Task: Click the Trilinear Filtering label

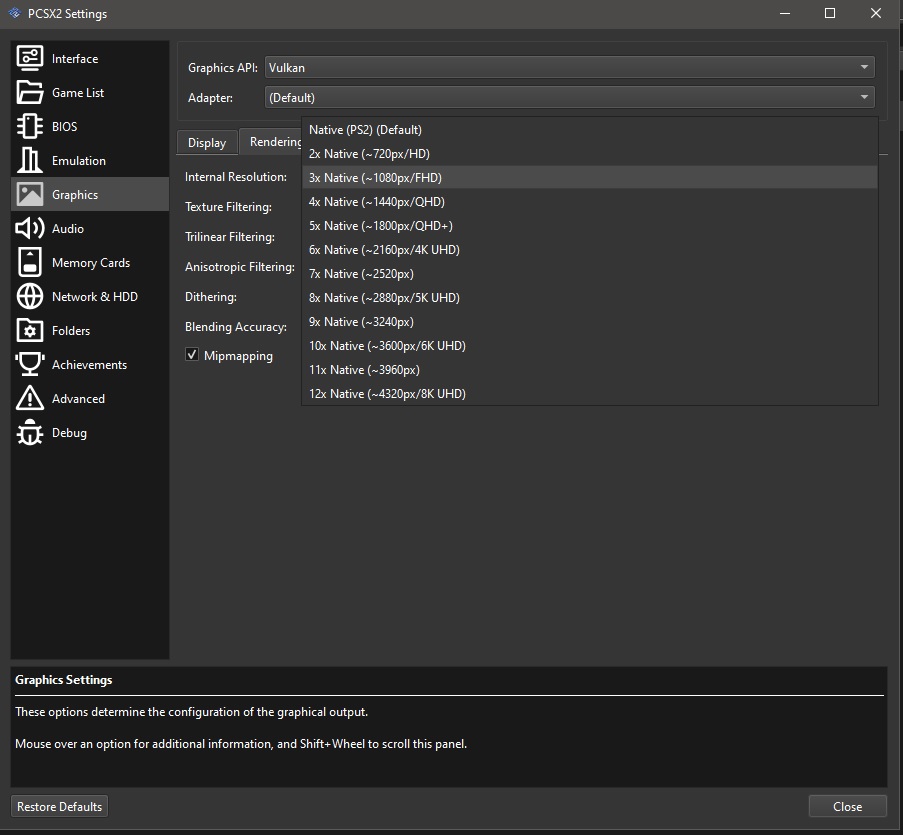Action: (x=230, y=237)
